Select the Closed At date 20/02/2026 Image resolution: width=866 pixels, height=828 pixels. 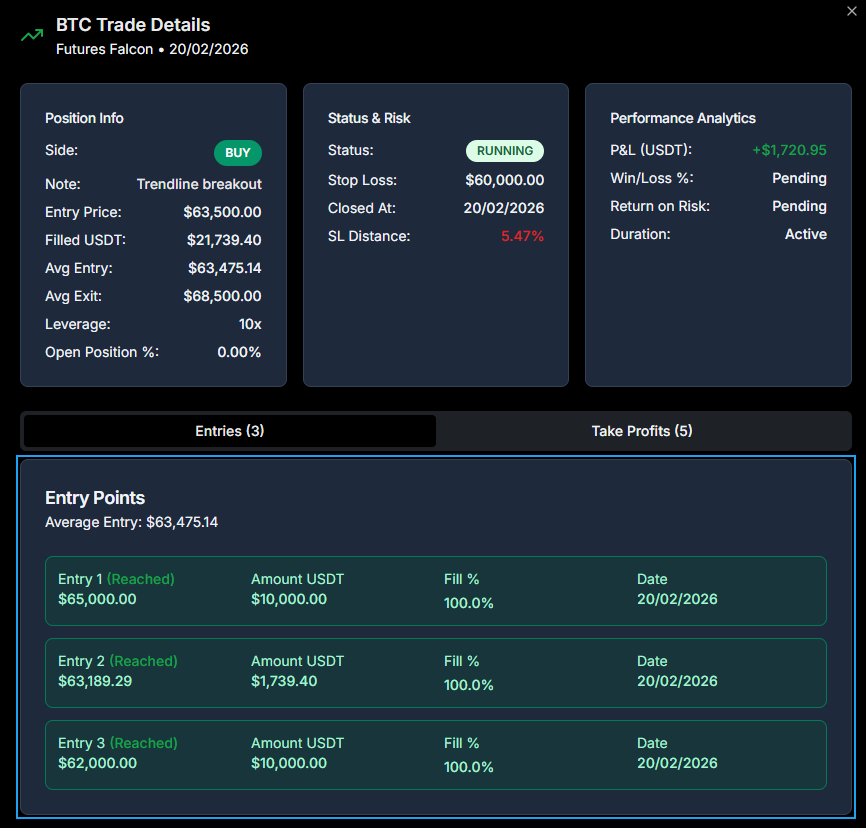point(506,207)
